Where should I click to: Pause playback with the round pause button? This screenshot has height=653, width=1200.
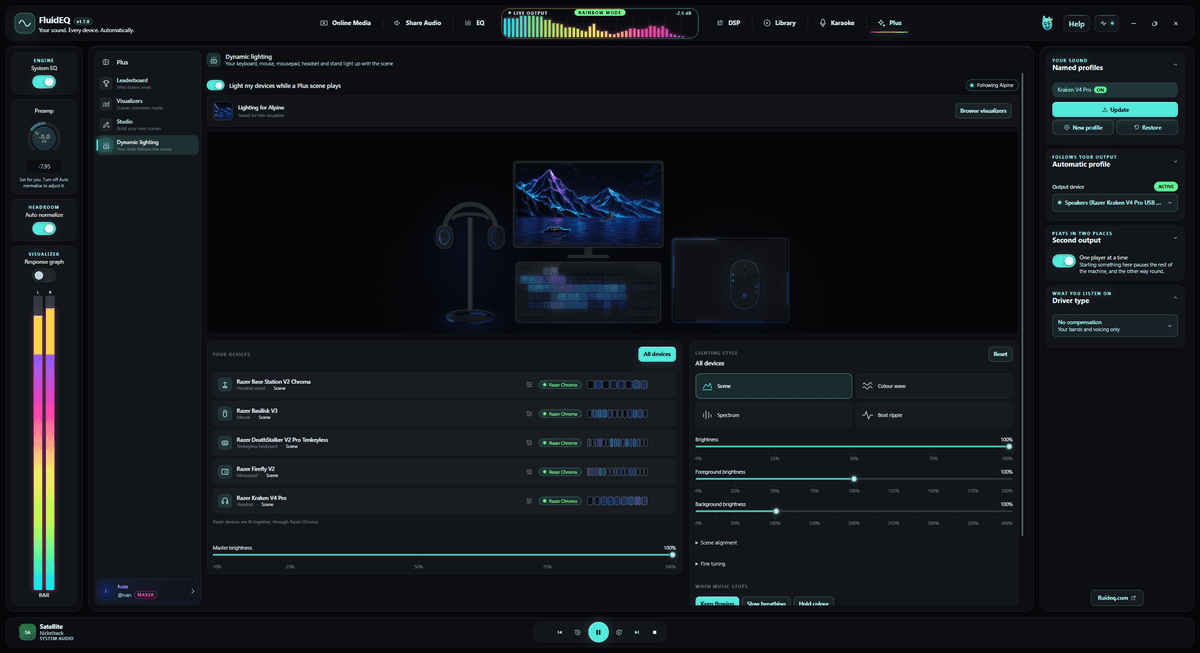pyautogui.click(x=598, y=632)
